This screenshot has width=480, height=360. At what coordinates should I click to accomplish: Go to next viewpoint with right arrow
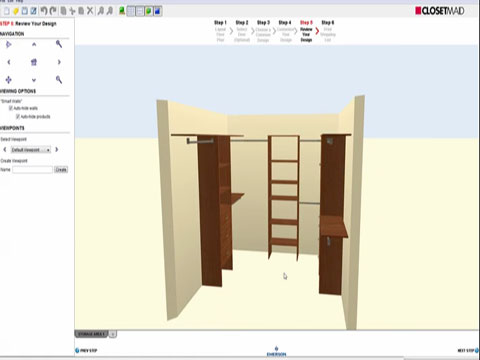[x=57, y=149]
